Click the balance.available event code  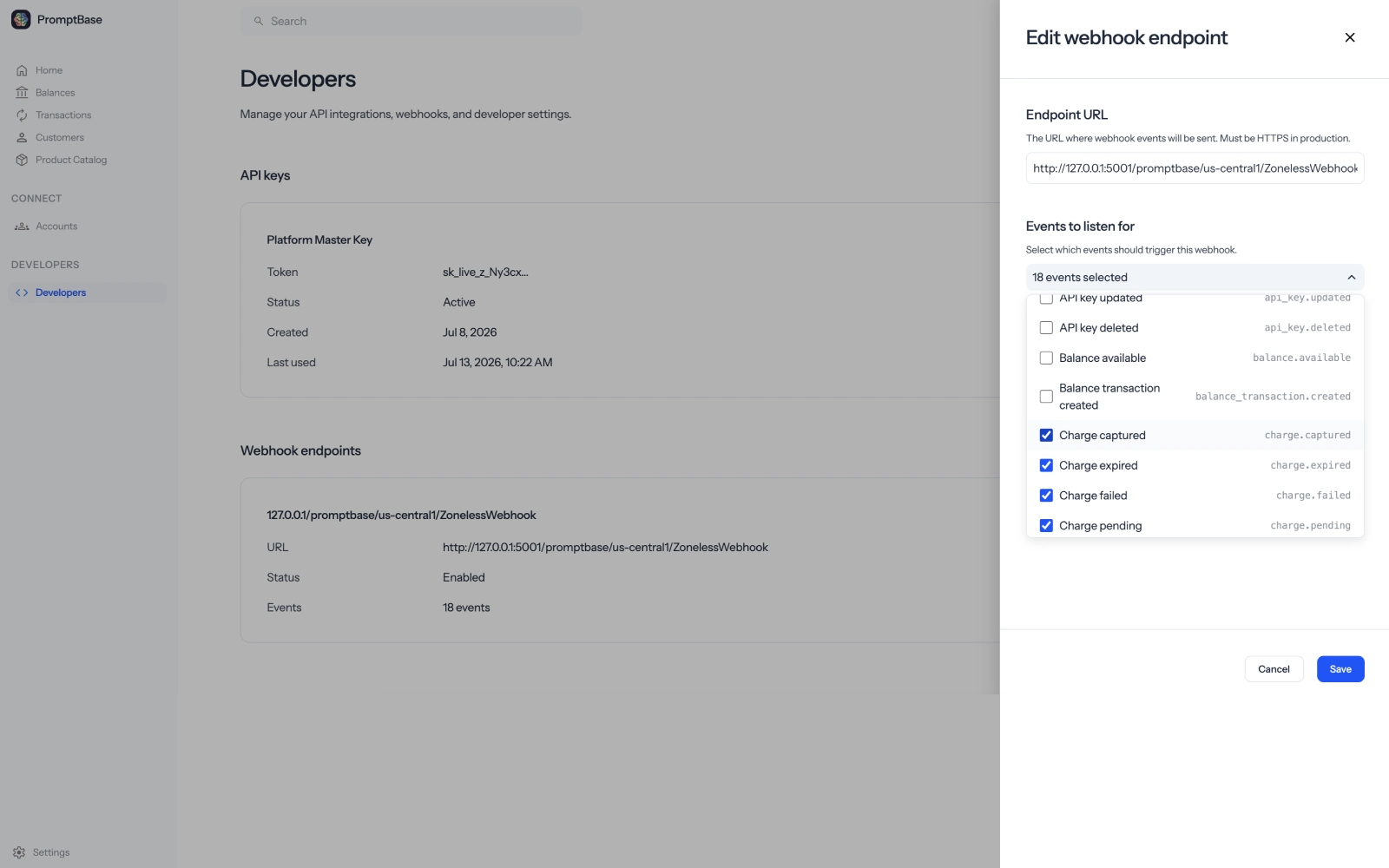point(1301,358)
